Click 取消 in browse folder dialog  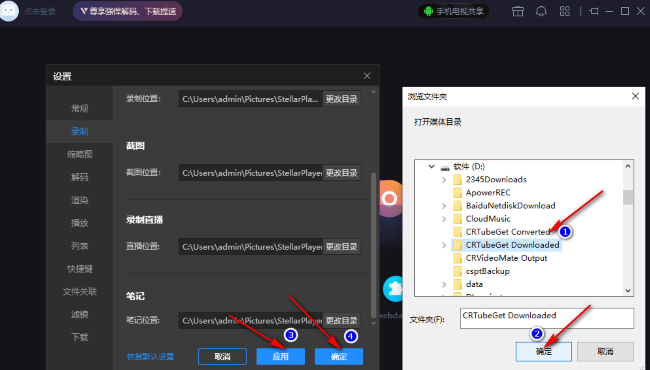point(605,351)
